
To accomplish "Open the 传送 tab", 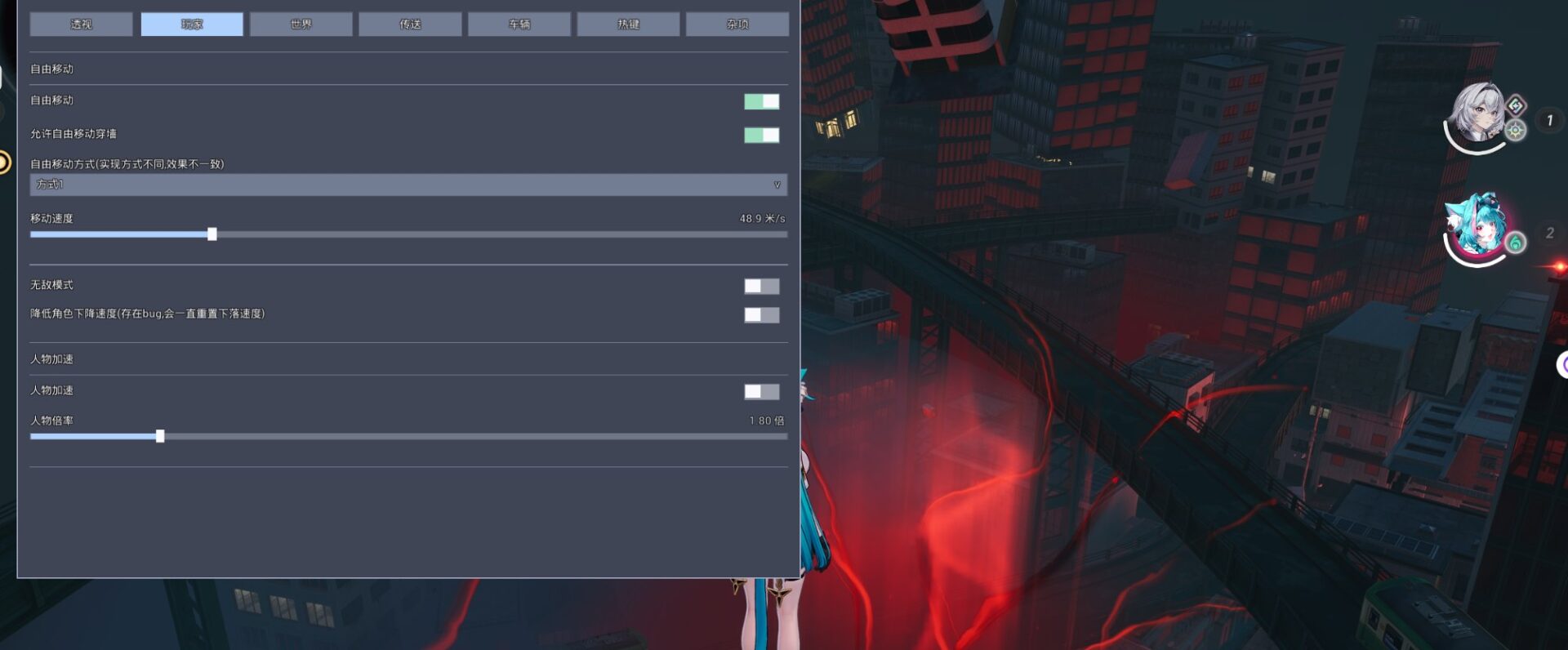I will tap(410, 24).
